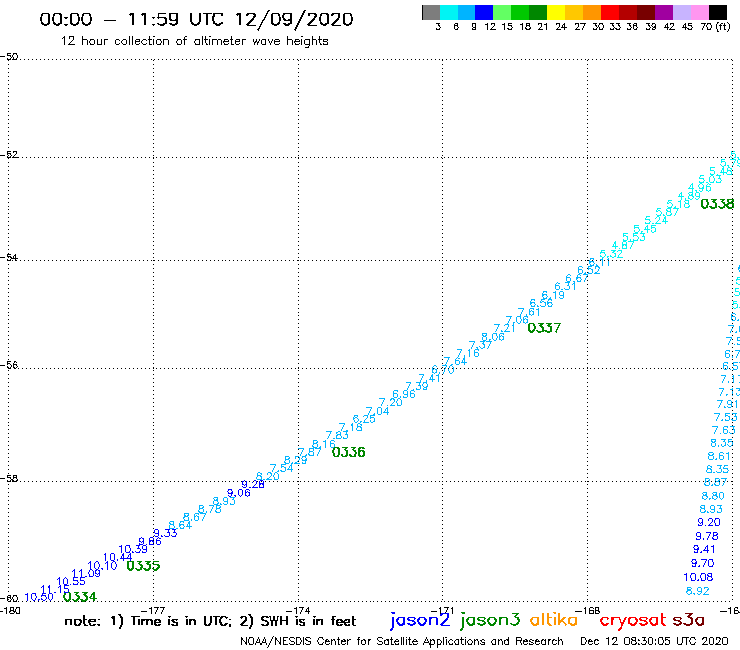
Task: Click 'NOAA/NESDIS Center for Satellite Applications and Research'
Action: point(402,641)
